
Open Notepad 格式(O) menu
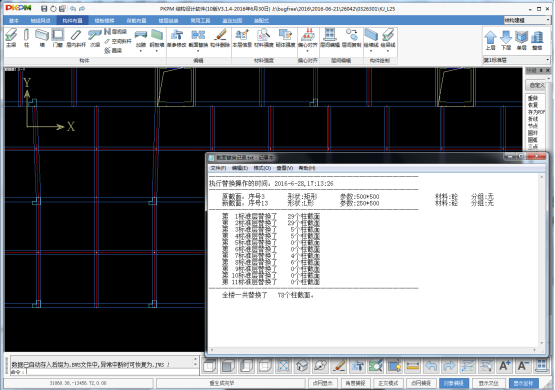(x=262, y=168)
